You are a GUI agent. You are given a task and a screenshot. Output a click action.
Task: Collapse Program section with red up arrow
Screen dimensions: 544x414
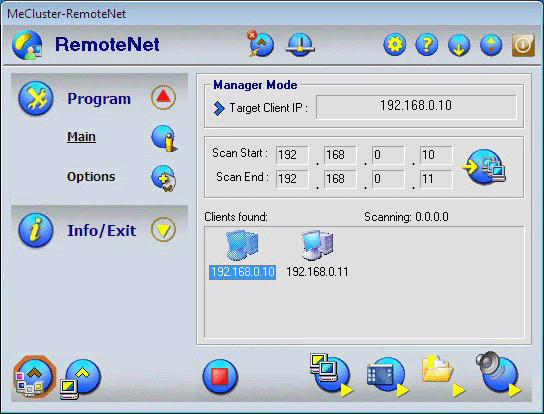(163, 97)
